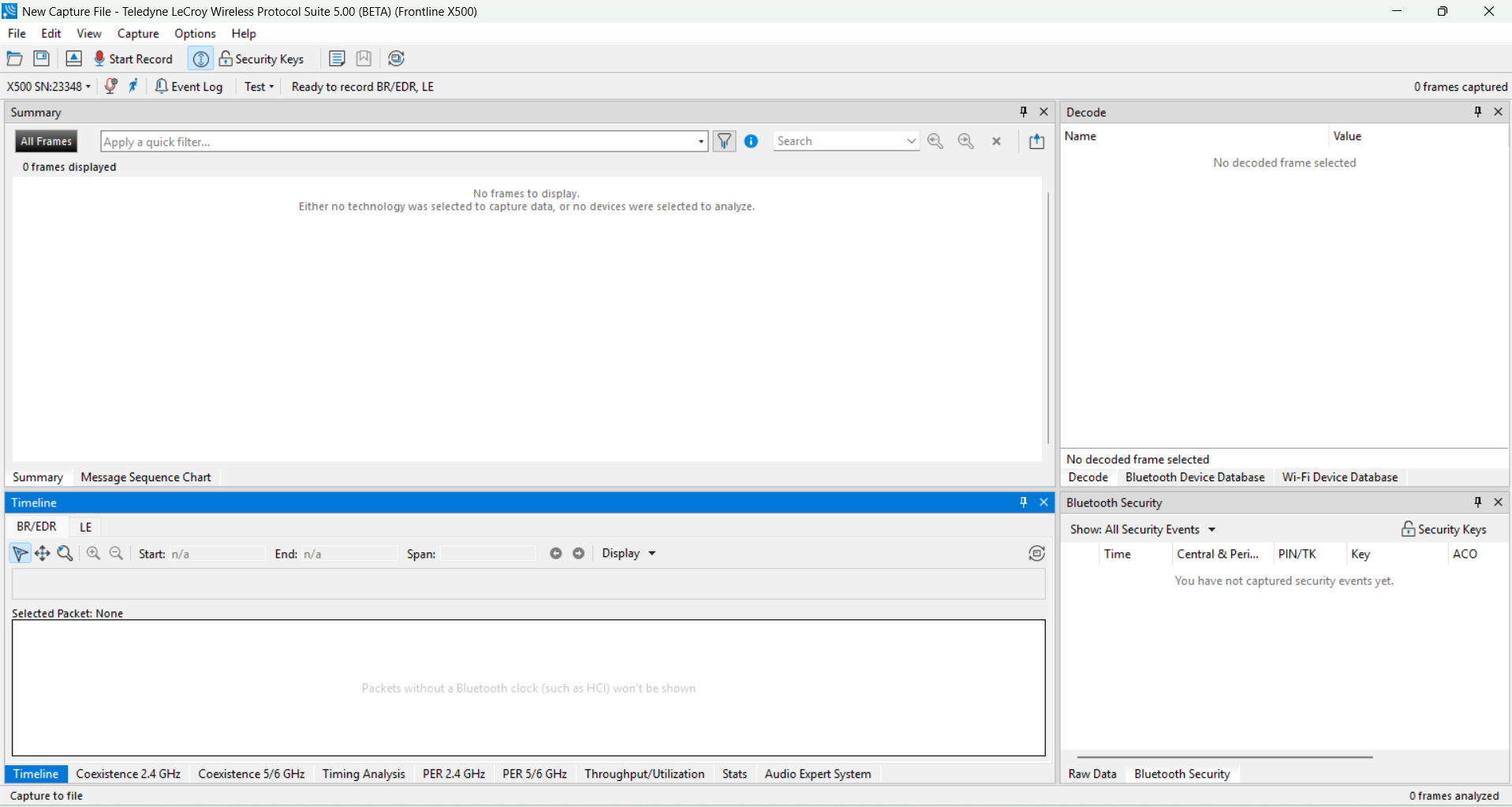Viewport: 1512px width, 807px height.
Task: Click the upload arrow icon left of Start Record
Action: [73, 58]
